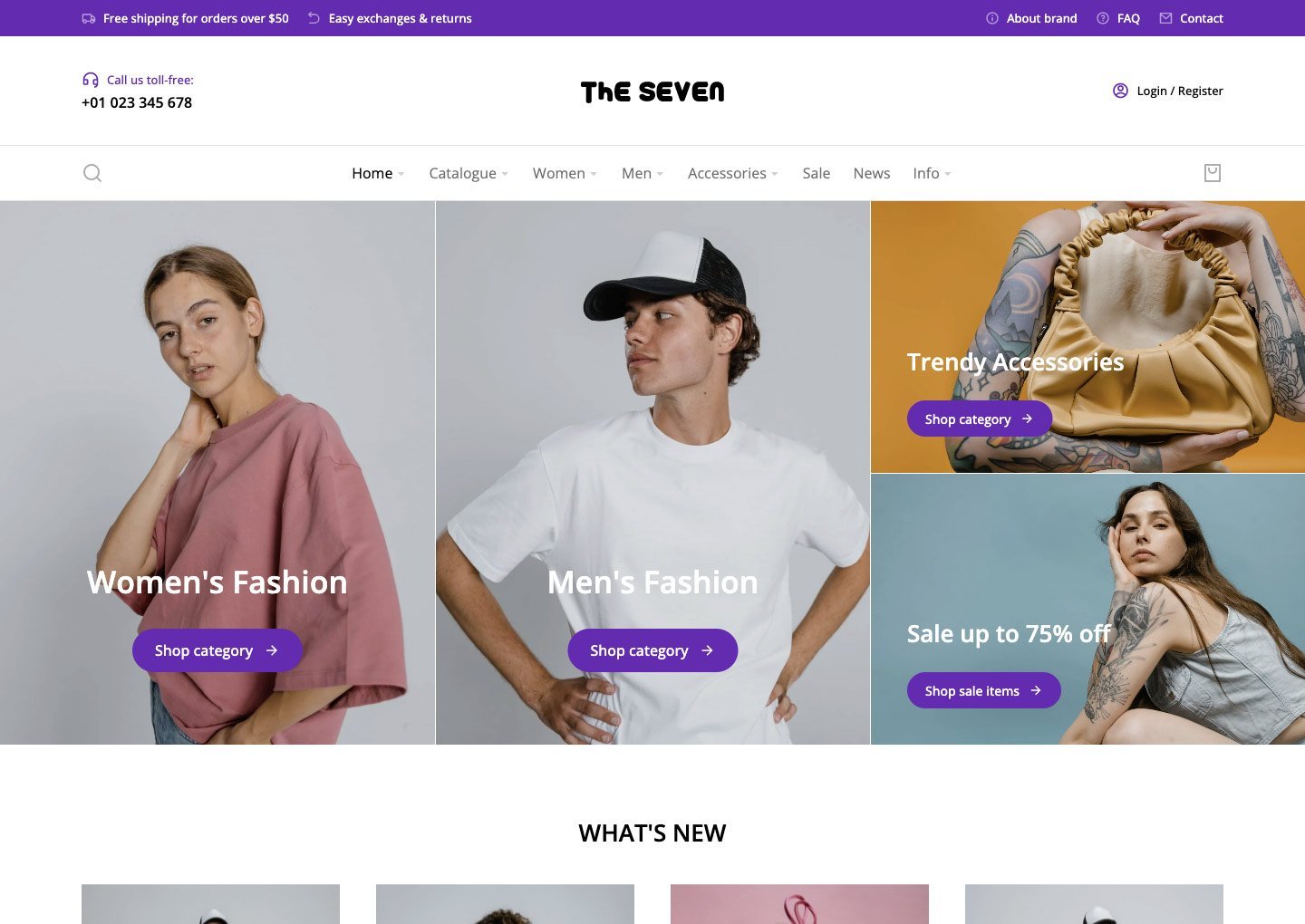1305x924 pixels.
Task: Click the user account icon beside Login
Action: [1120, 91]
